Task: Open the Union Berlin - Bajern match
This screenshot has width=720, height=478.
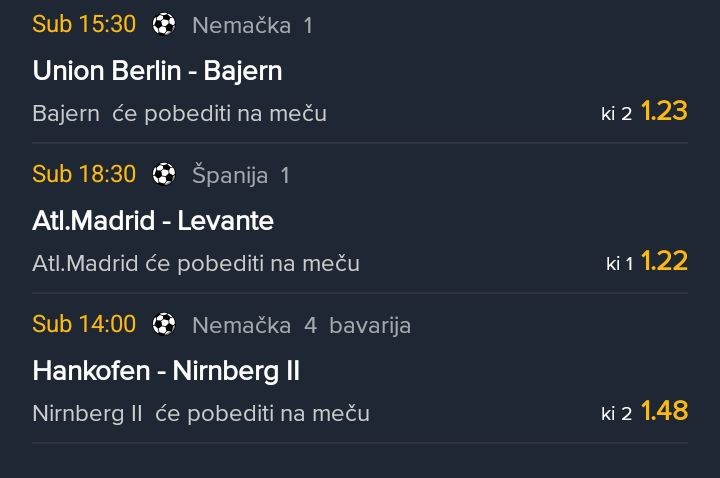Action: [x=157, y=71]
